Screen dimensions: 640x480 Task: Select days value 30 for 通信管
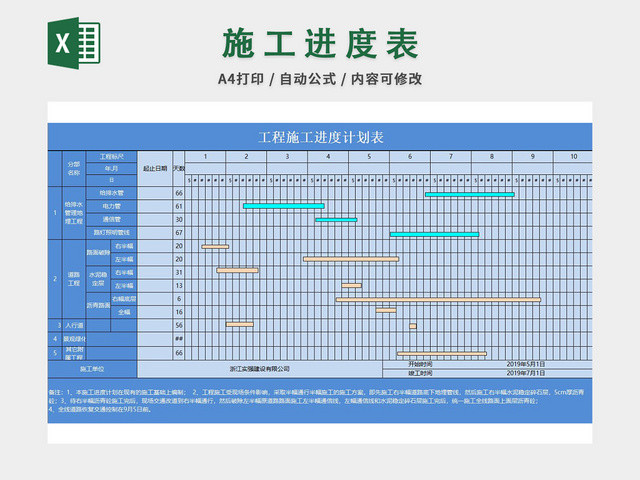[x=179, y=220]
